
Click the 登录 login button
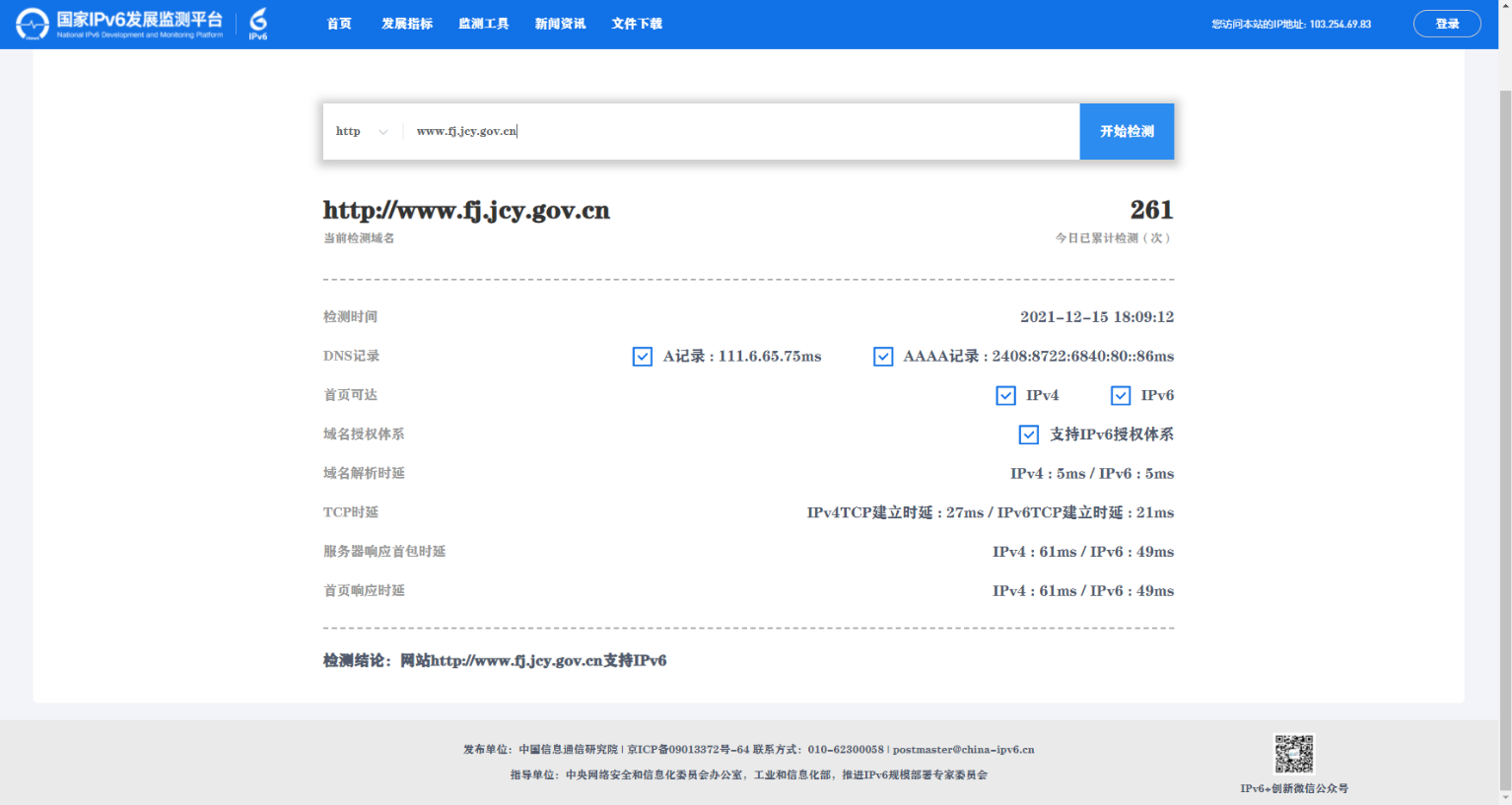pyautogui.click(x=1446, y=24)
